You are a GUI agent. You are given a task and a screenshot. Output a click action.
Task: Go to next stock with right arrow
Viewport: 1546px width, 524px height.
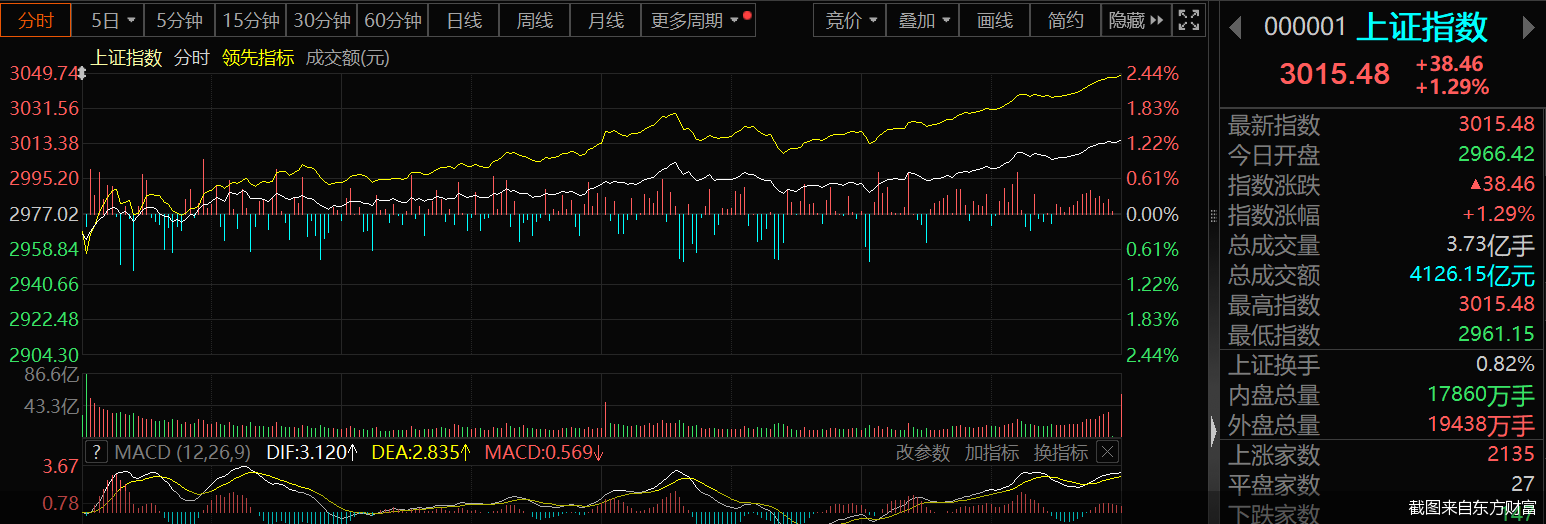[1528, 28]
